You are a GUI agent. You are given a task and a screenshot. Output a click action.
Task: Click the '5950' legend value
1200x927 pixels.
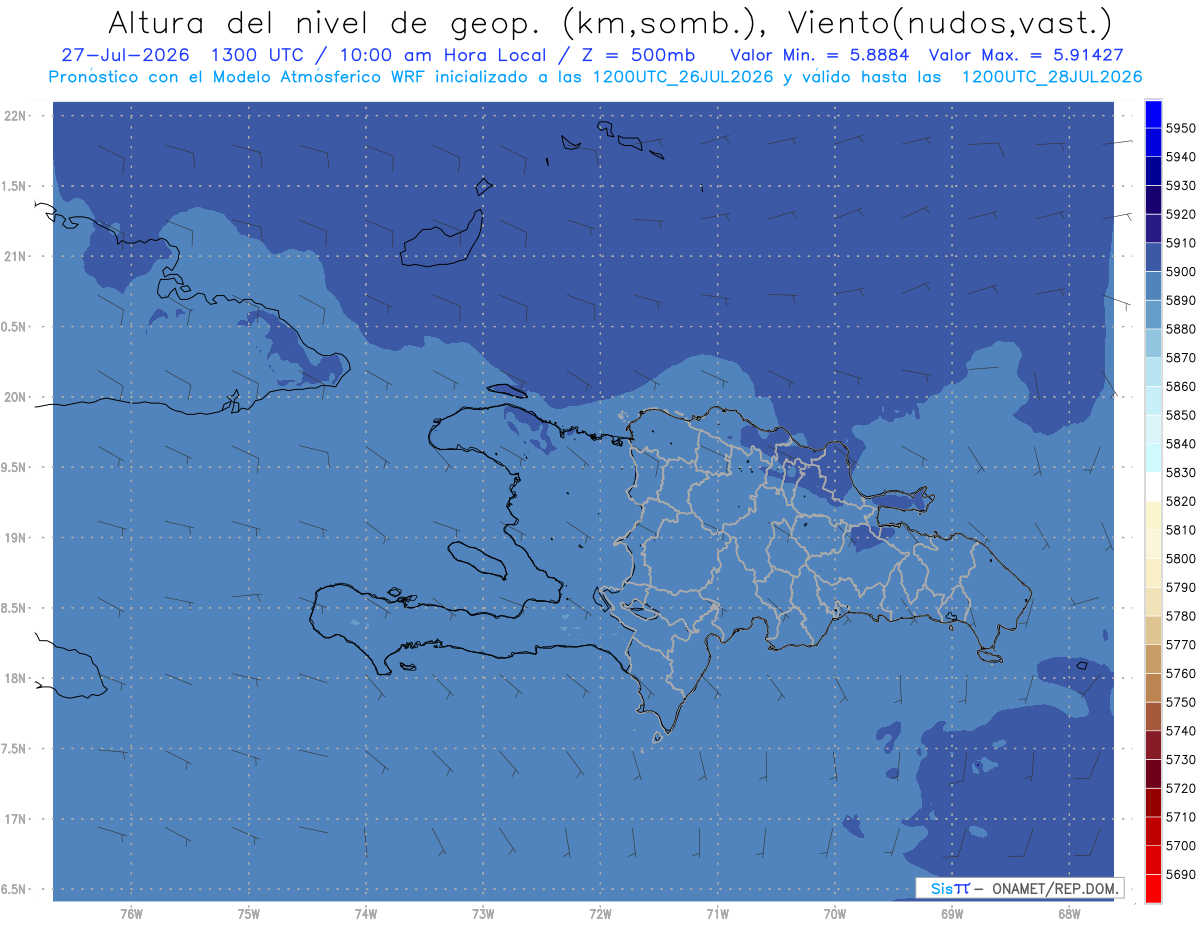1181,128
